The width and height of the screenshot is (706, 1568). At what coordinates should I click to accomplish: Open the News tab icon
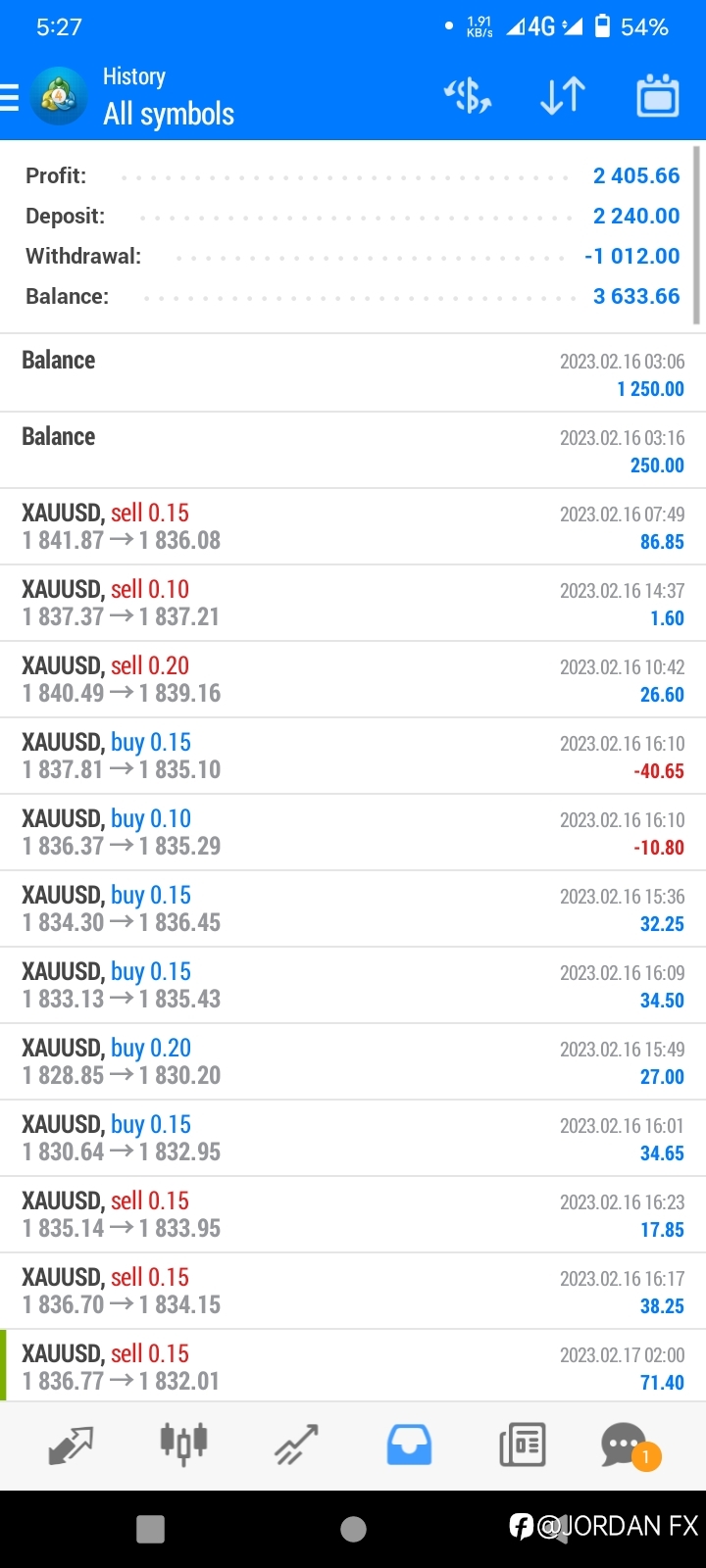pos(523,1445)
